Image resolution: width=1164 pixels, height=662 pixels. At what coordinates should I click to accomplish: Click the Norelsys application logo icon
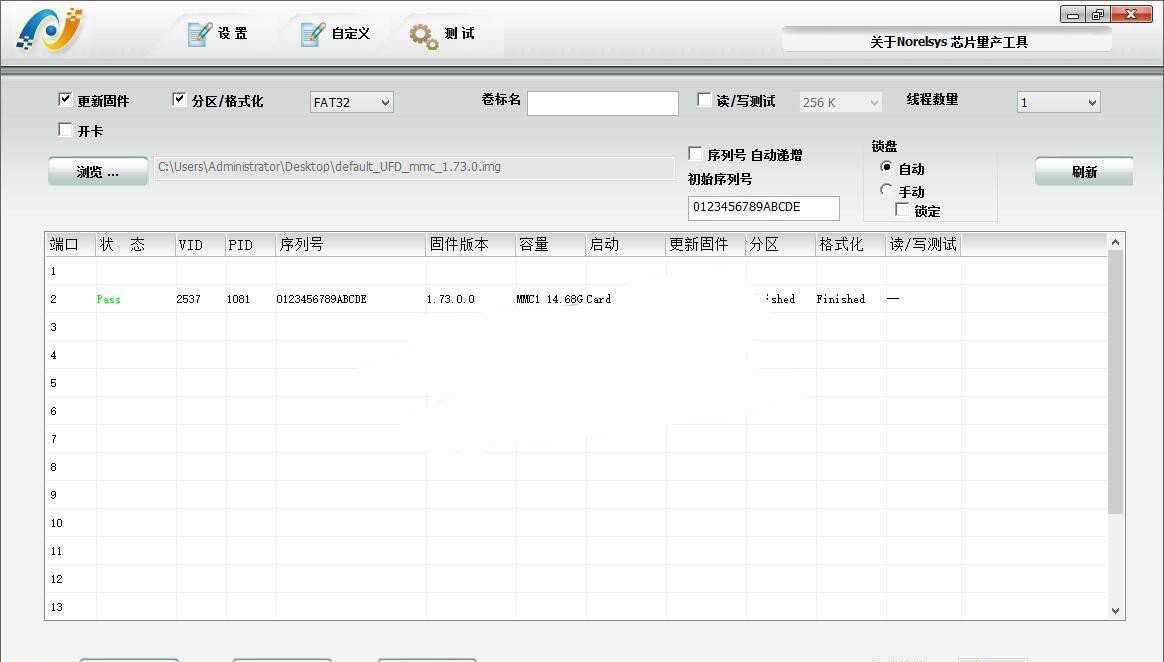[49, 31]
